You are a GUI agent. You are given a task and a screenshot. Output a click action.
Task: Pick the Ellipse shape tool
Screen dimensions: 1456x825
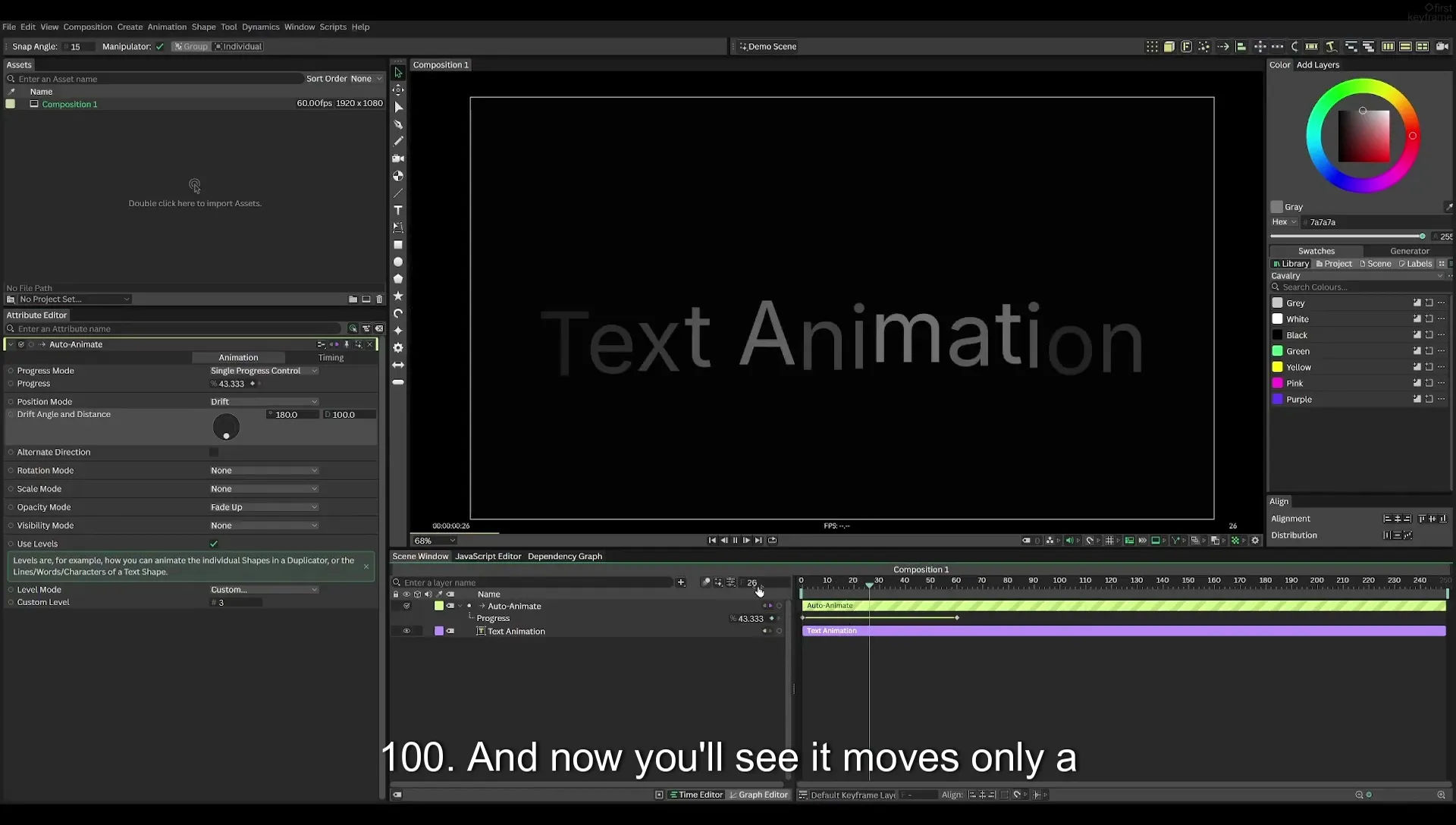point(398,262)
